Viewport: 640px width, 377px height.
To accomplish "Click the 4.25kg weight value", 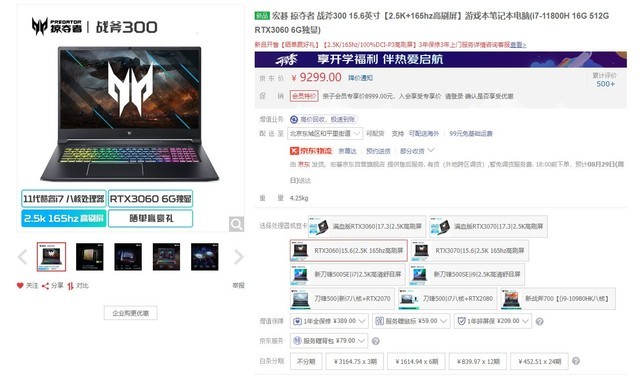I will 299,198.
